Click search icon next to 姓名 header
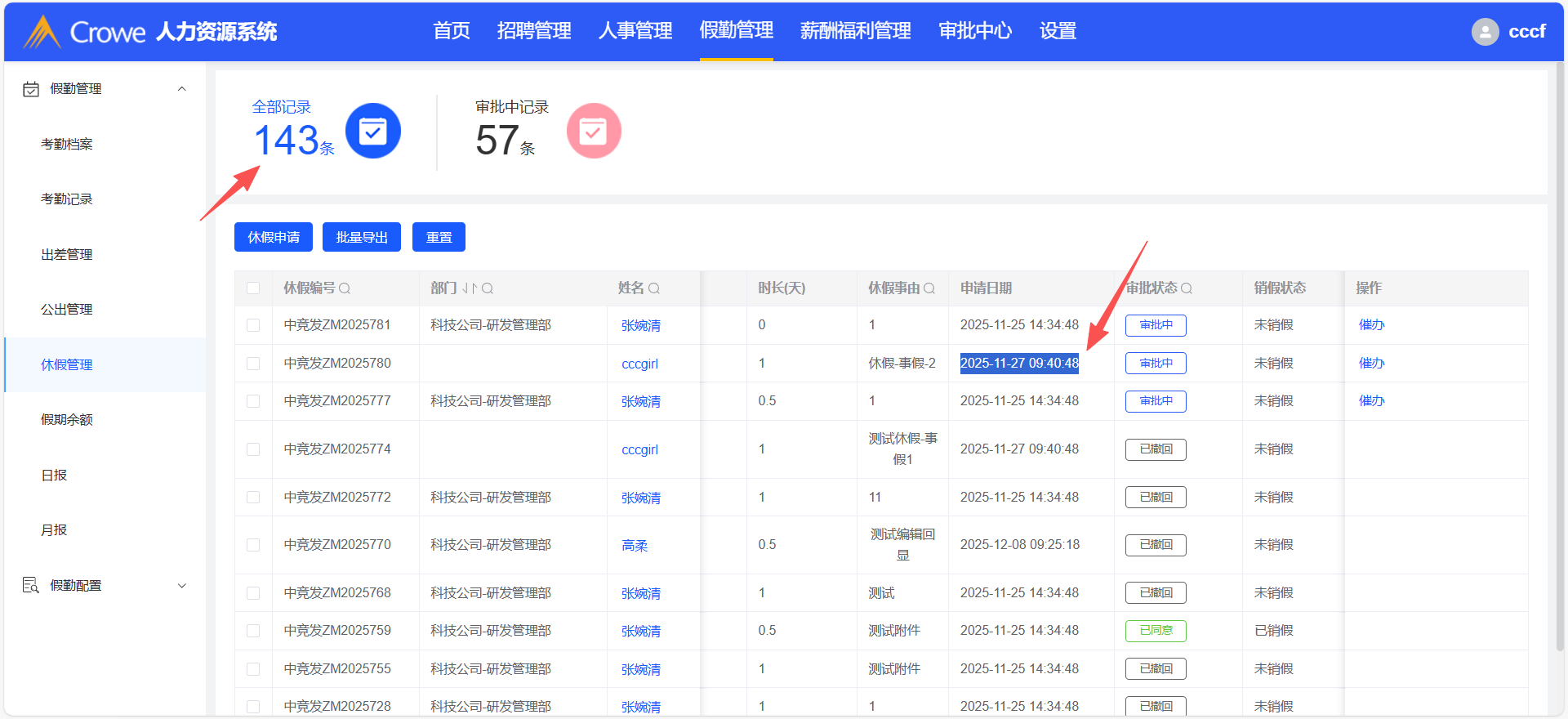This screenshot has height=719, width=1568. tap(654, 288)
